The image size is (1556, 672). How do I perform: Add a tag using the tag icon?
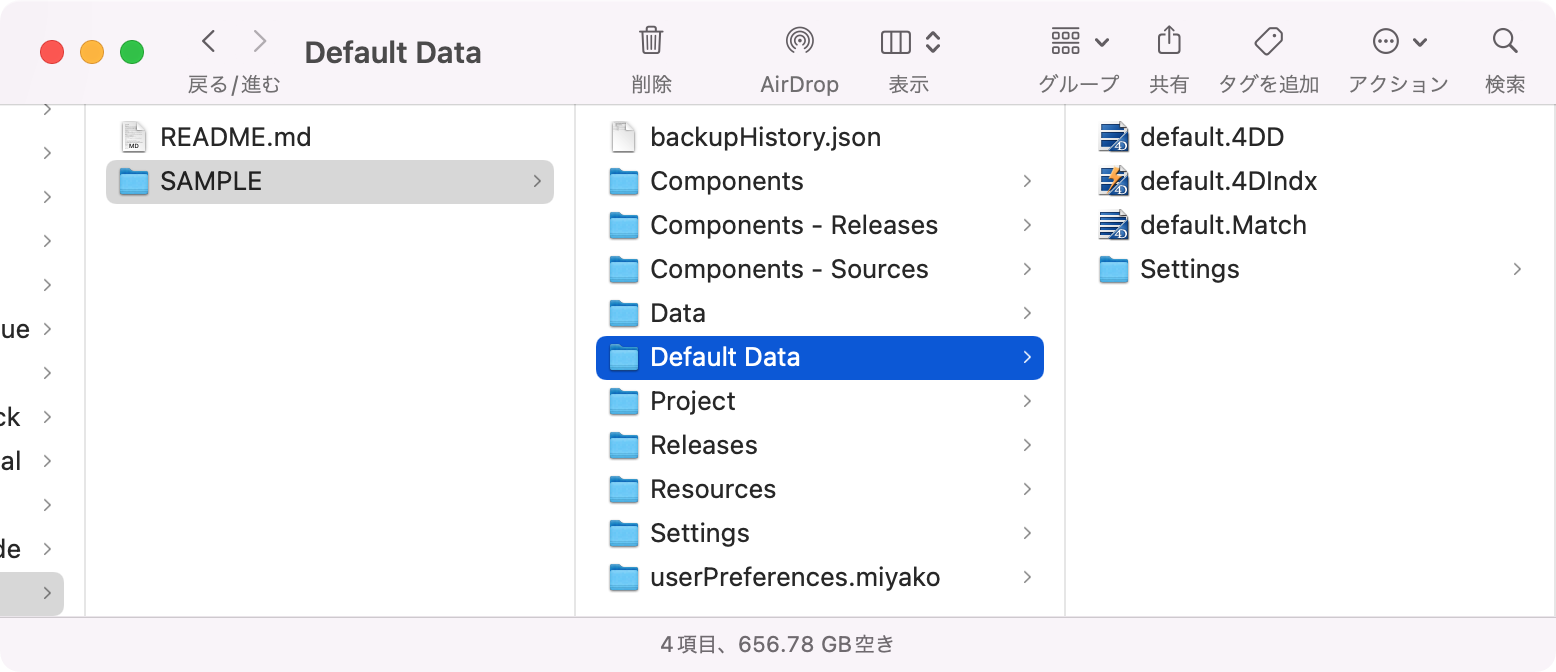pyautogui.click(x=1268, y=41)
